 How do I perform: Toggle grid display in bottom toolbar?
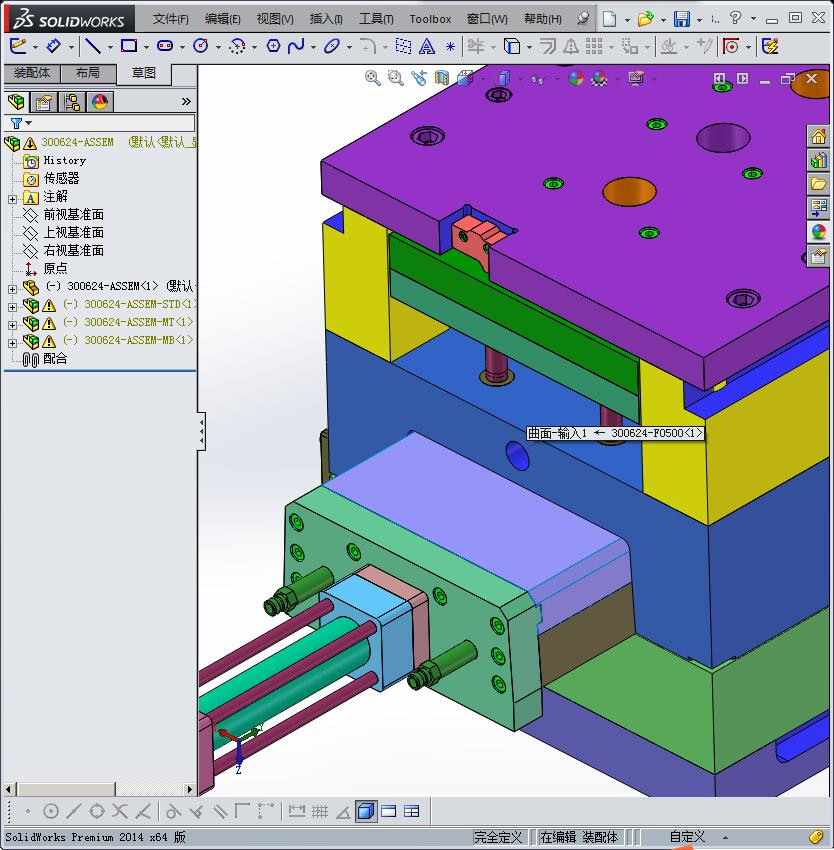click(320, 812)
